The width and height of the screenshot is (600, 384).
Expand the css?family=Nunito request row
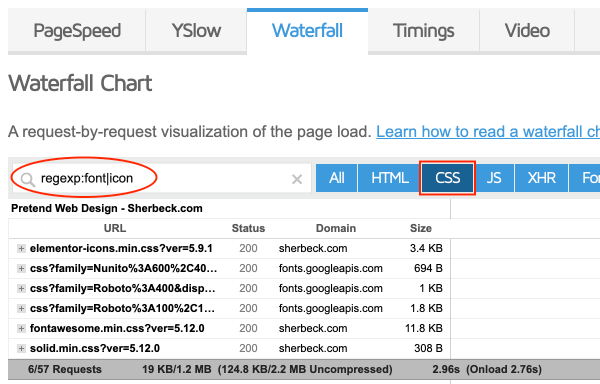point(21,268)
